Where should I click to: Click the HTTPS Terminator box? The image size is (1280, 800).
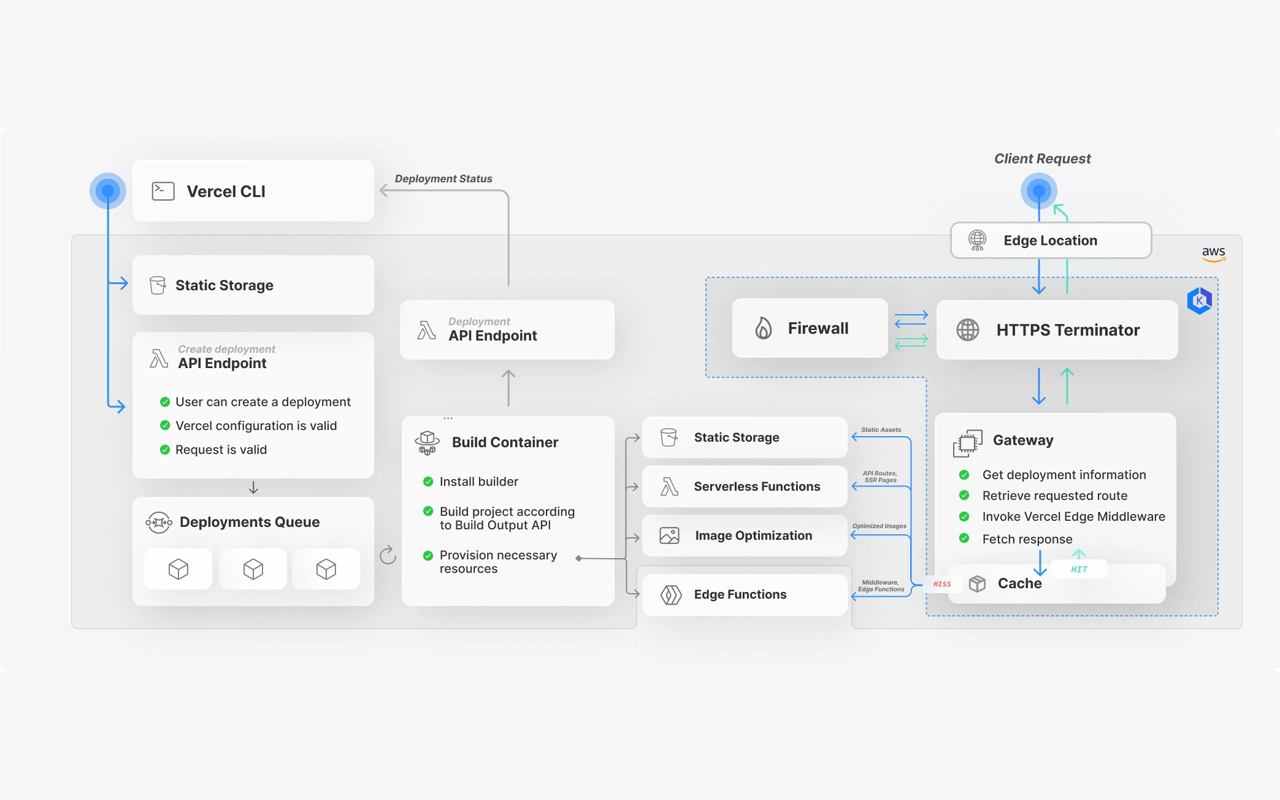[x=1057, y=330]
